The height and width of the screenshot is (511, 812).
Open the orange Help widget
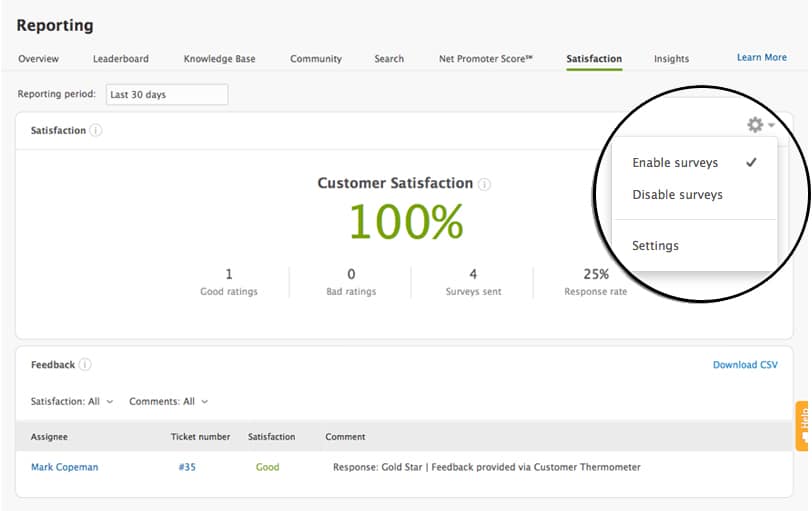point(802,426)
